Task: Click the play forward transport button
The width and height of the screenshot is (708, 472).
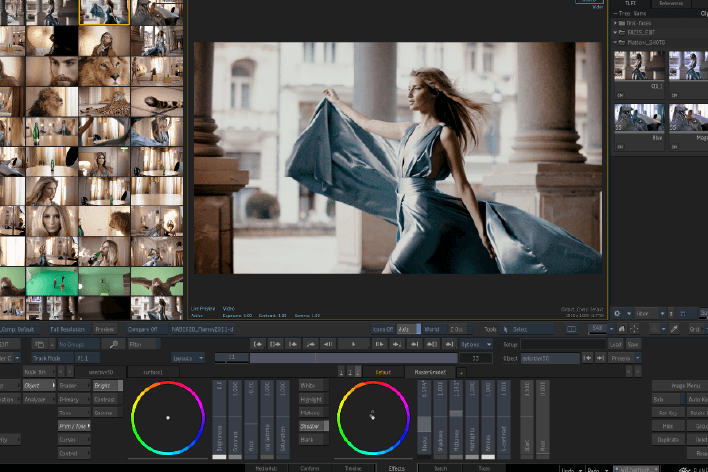Action: pyautogui.click(x=353, y=344)
